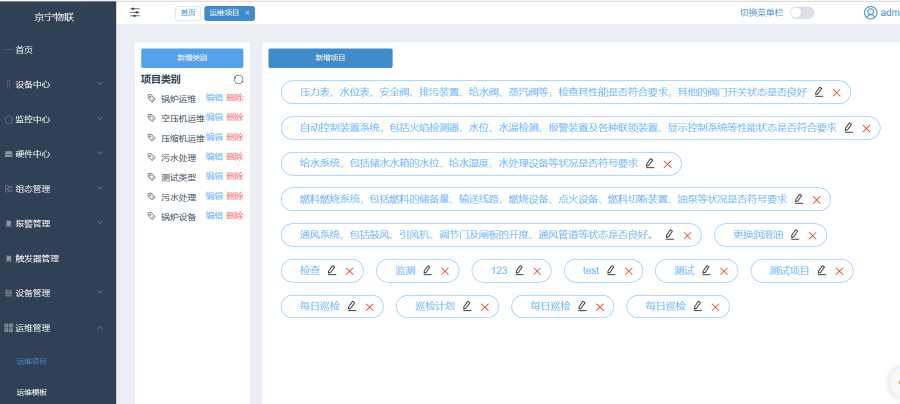Click the pencil icon on 更换润滑油 tag

(795, 235)
